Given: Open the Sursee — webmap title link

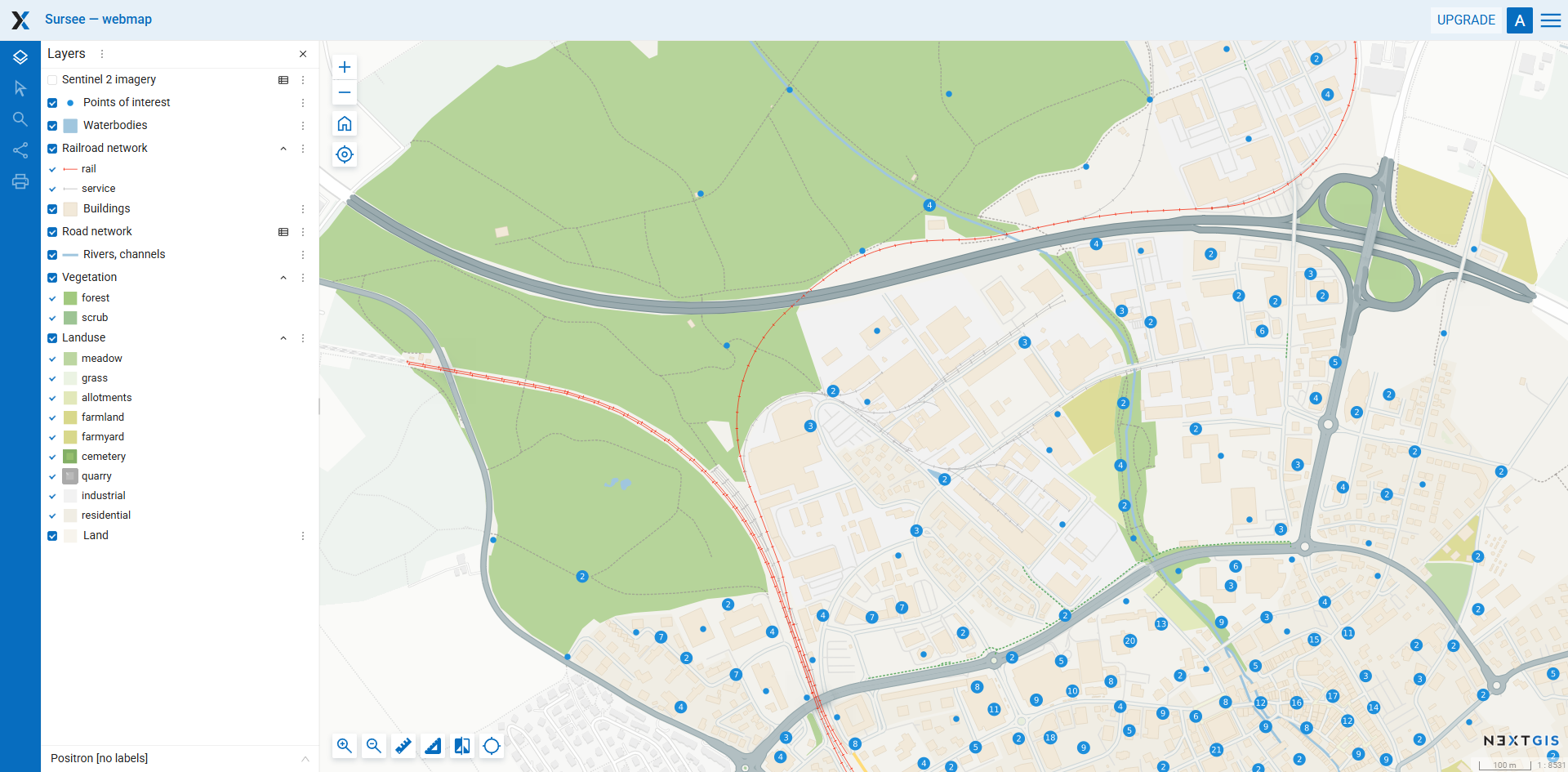Looking at the screenshot, I should point(98,20).
